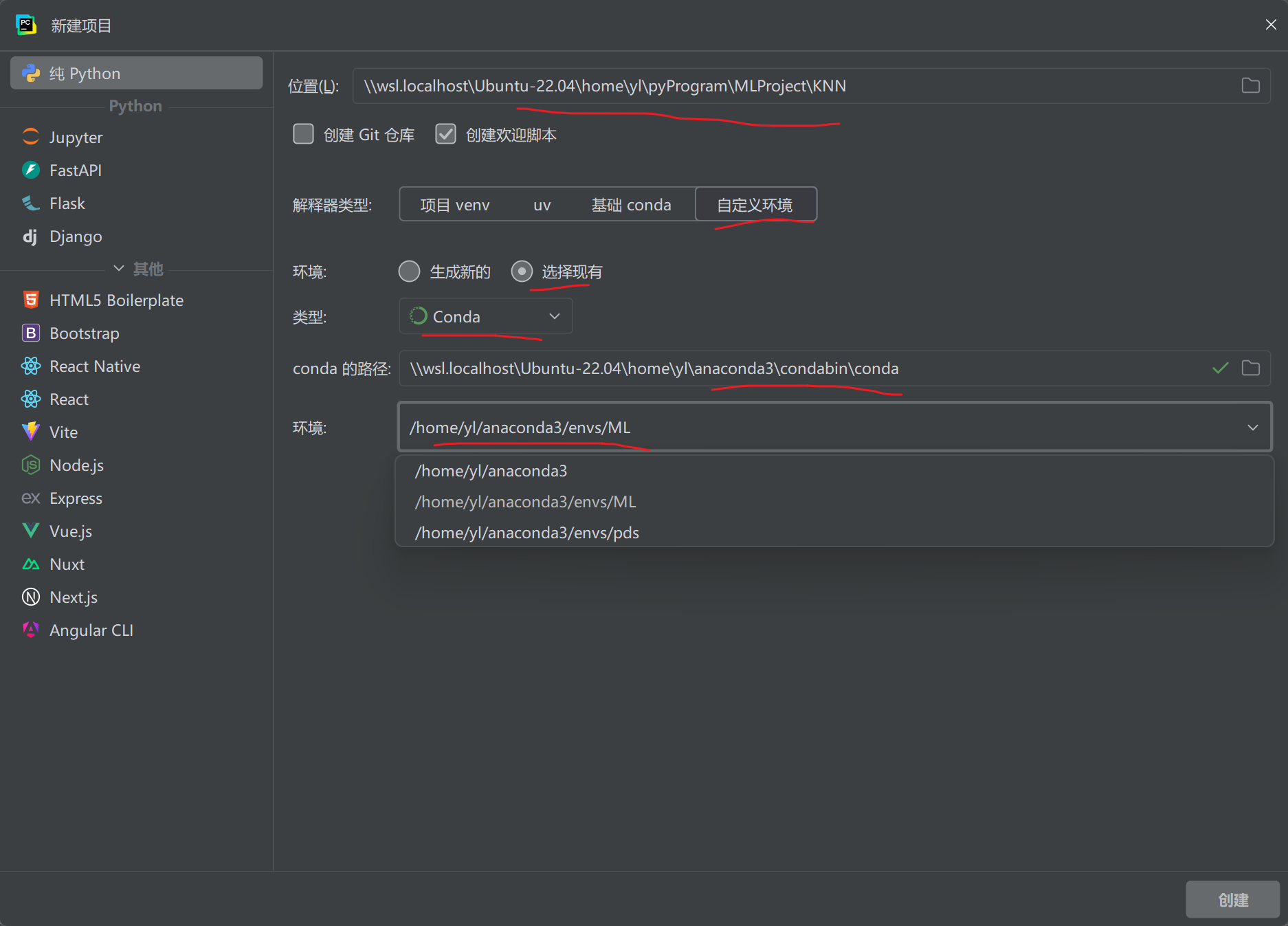
Task: Select the Pure Python project icon
Action: 31,73
